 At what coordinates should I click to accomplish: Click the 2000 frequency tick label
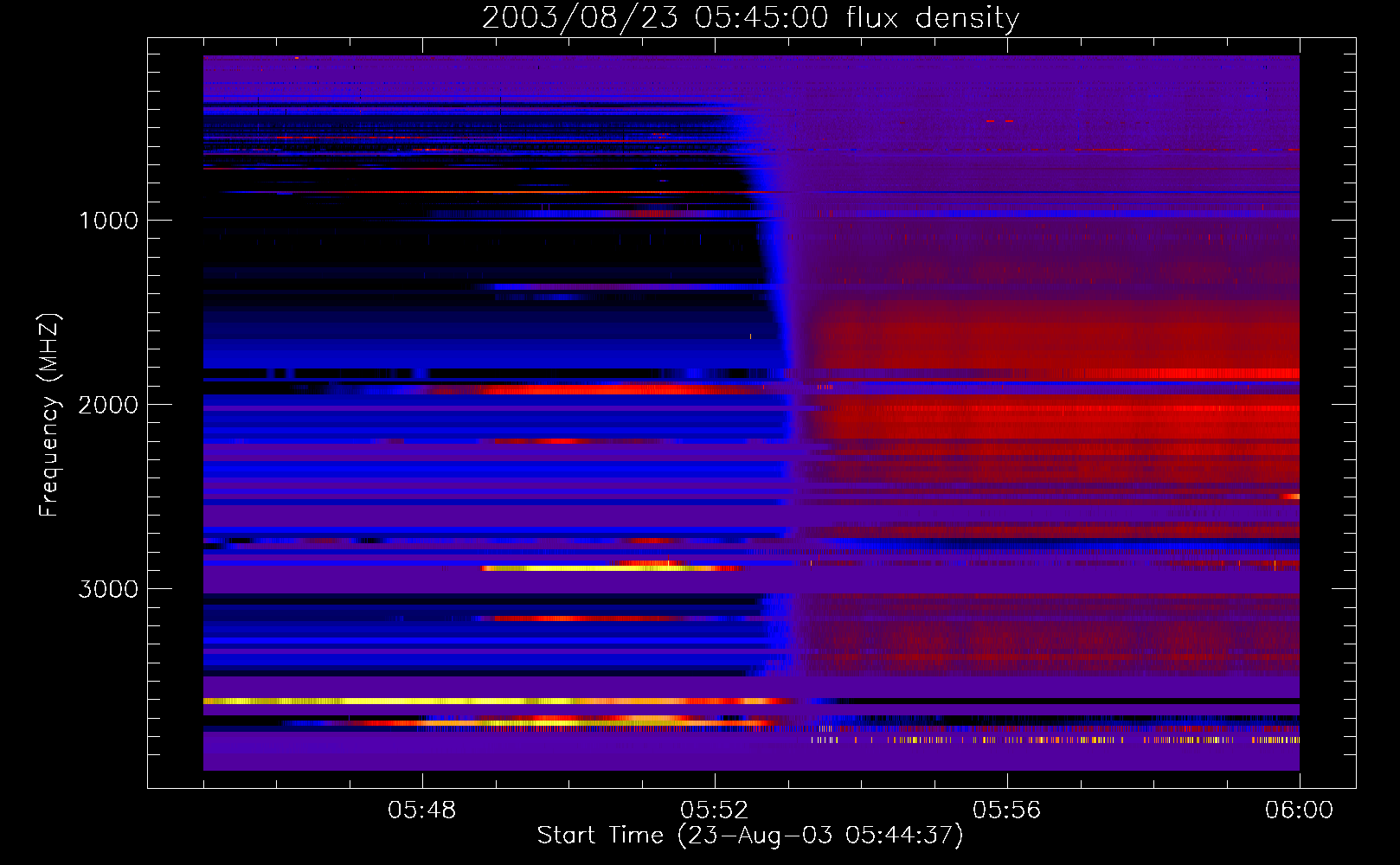coord(108,405)
